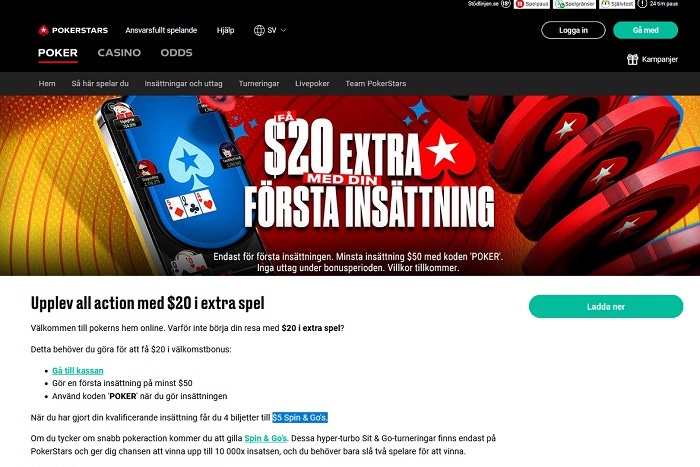The image size is (700, 467).
Task: Expand the SV language dropdown arrow
Action: pos(283,30)
